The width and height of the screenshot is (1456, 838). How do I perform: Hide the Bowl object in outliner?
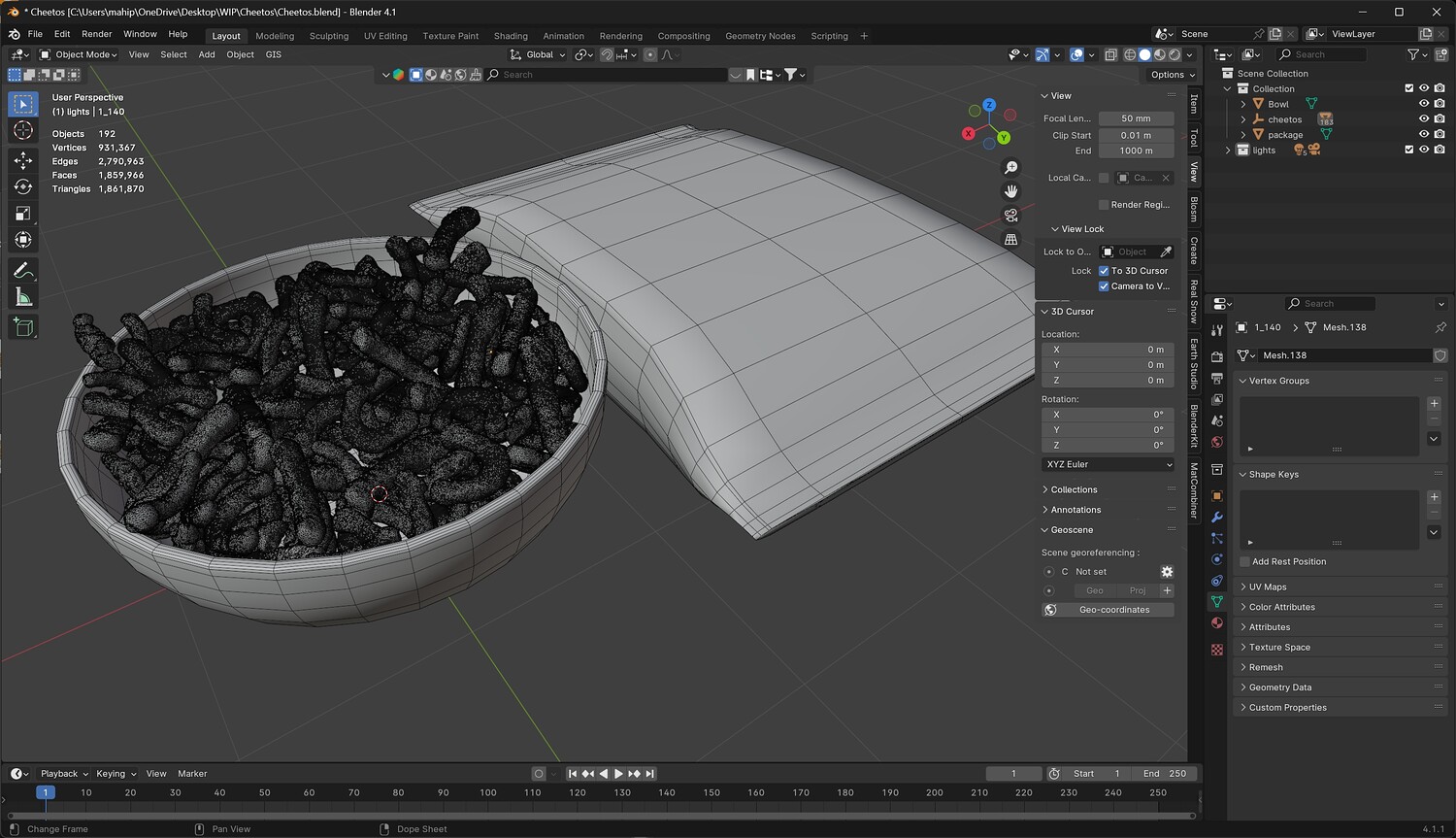tap(1424, 104)
